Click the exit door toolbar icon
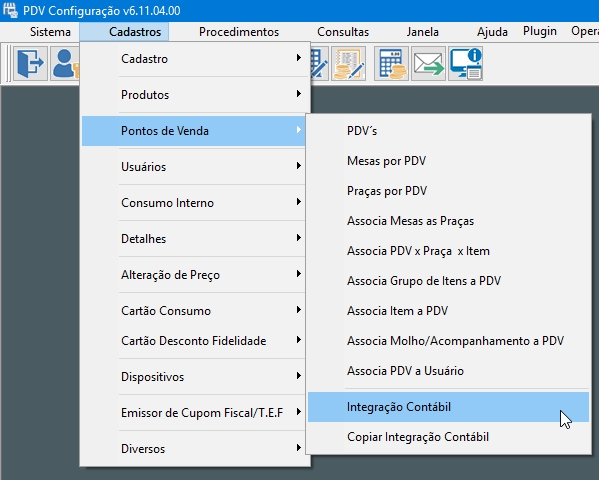Viewport: 599px width, 480px height. pyautogui.click(x=30, y=63)
